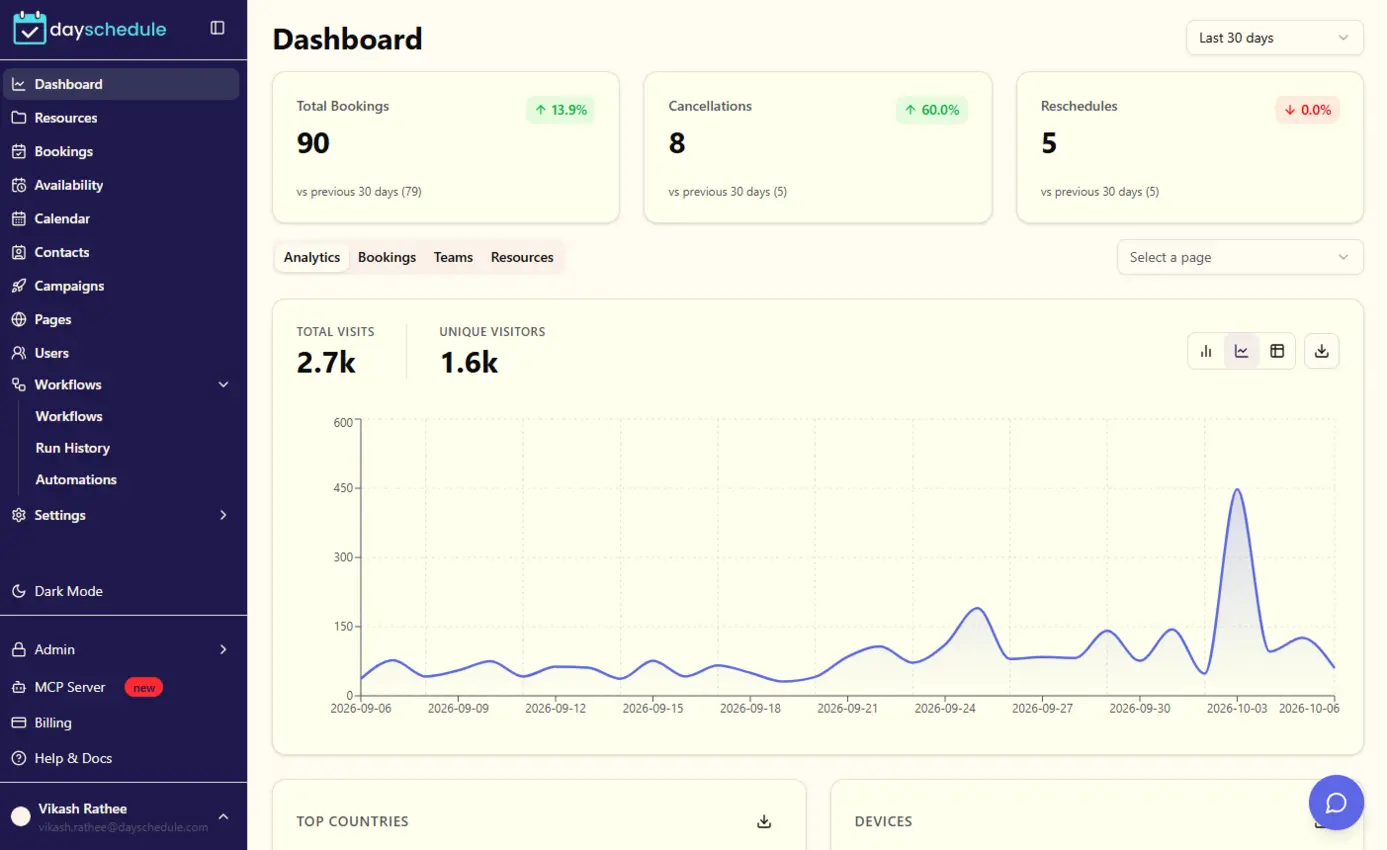Click the new badge beside MCP Server
The height and width of the screenshot is (850, 1387).
point(144,688)
